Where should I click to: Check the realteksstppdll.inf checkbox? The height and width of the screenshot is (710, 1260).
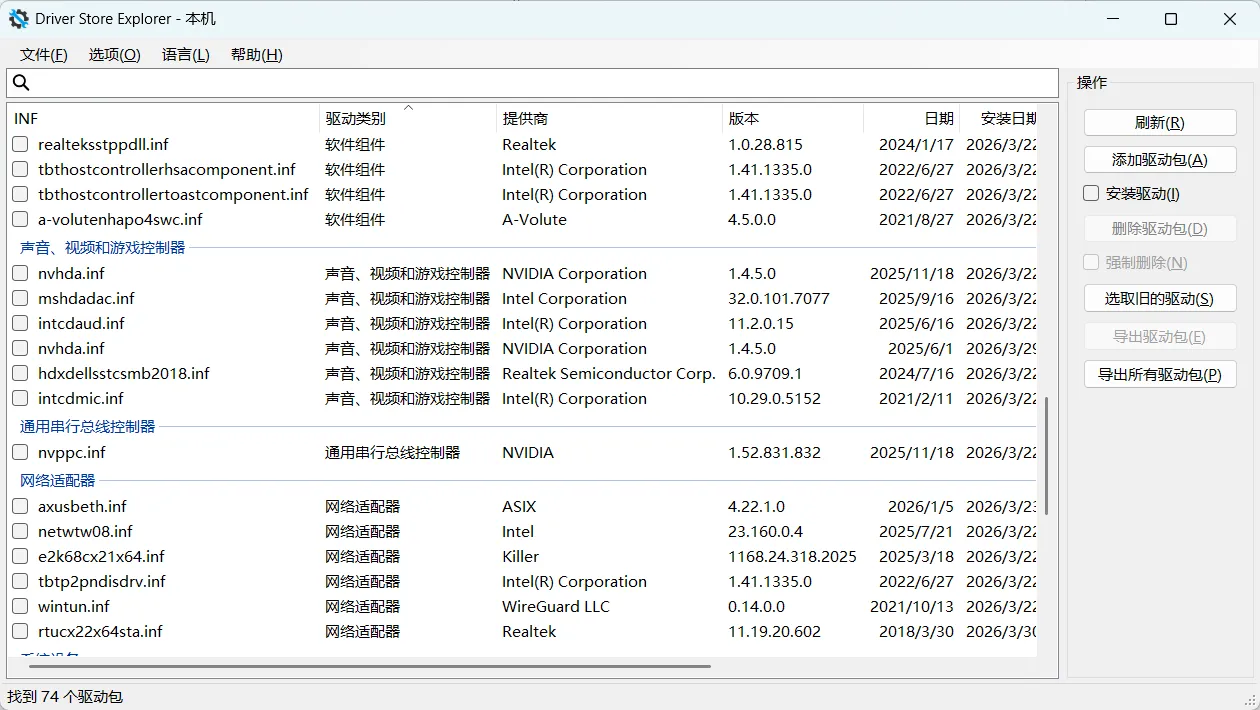point(20,145)
